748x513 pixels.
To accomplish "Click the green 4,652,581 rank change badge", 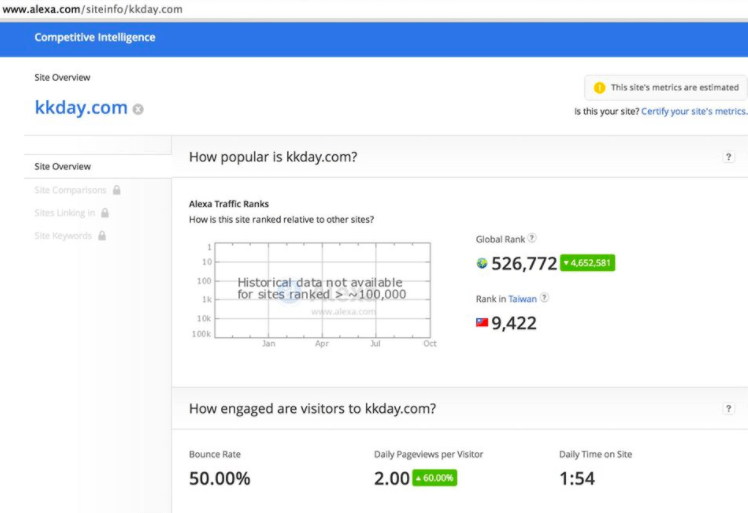I will (587, 263).
